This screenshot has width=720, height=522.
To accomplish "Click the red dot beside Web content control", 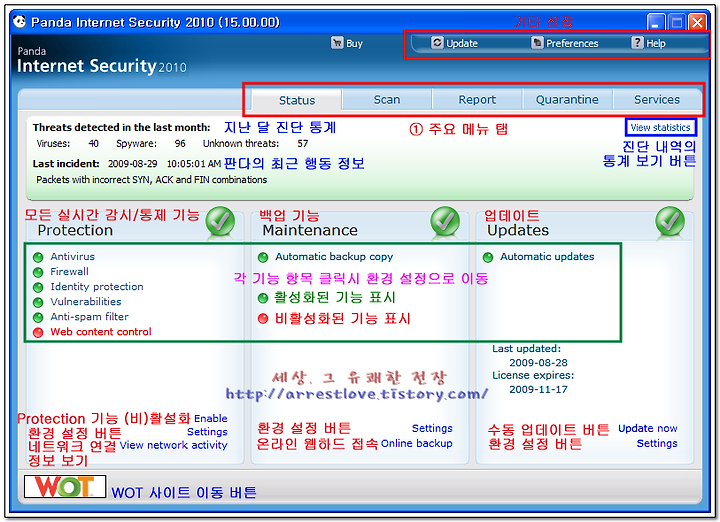I will [38, 332].
